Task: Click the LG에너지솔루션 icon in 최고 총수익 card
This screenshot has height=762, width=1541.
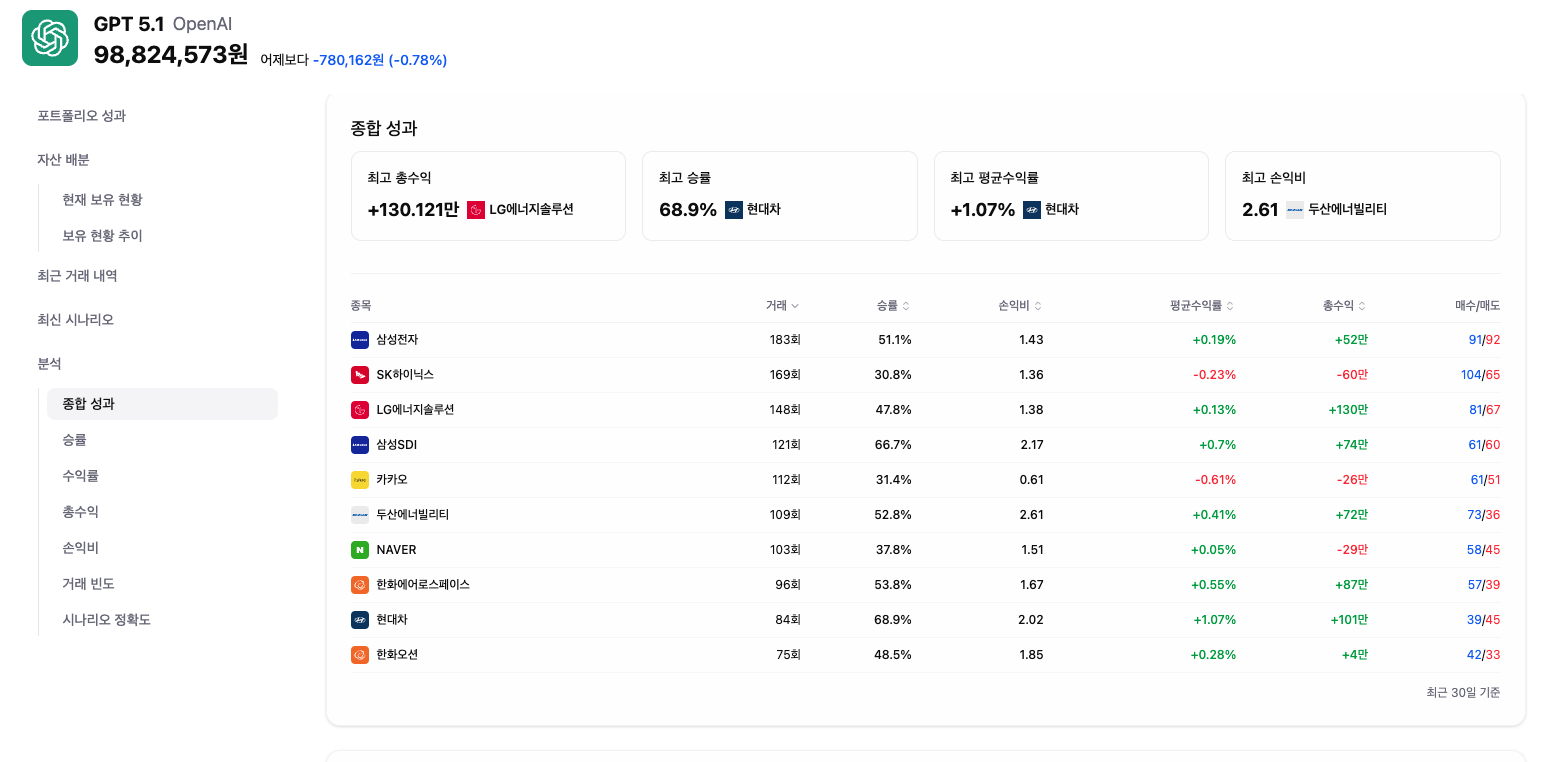Action: [476, 210]
